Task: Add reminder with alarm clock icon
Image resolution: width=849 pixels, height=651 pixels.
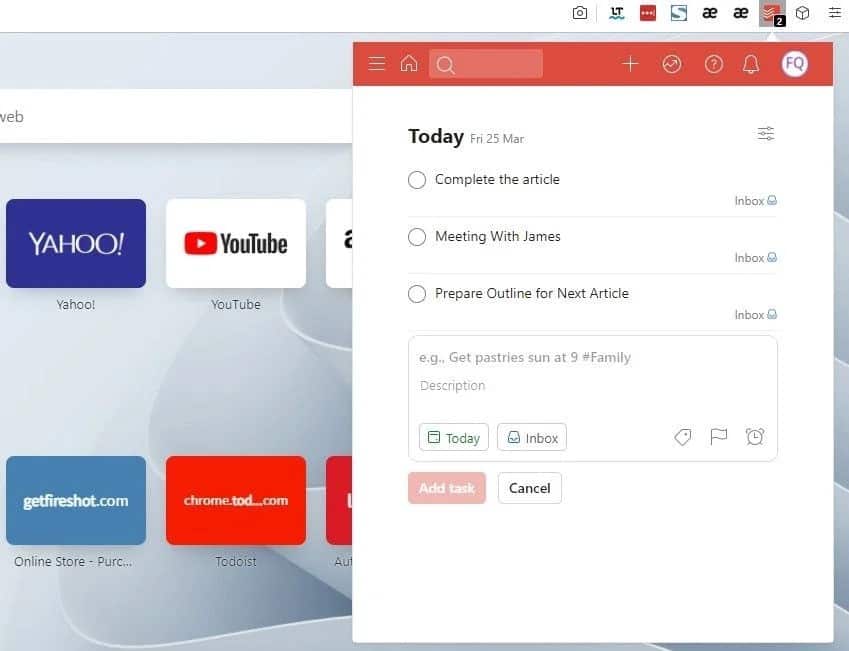Action: pyautogui.click(x=755, y=437)
